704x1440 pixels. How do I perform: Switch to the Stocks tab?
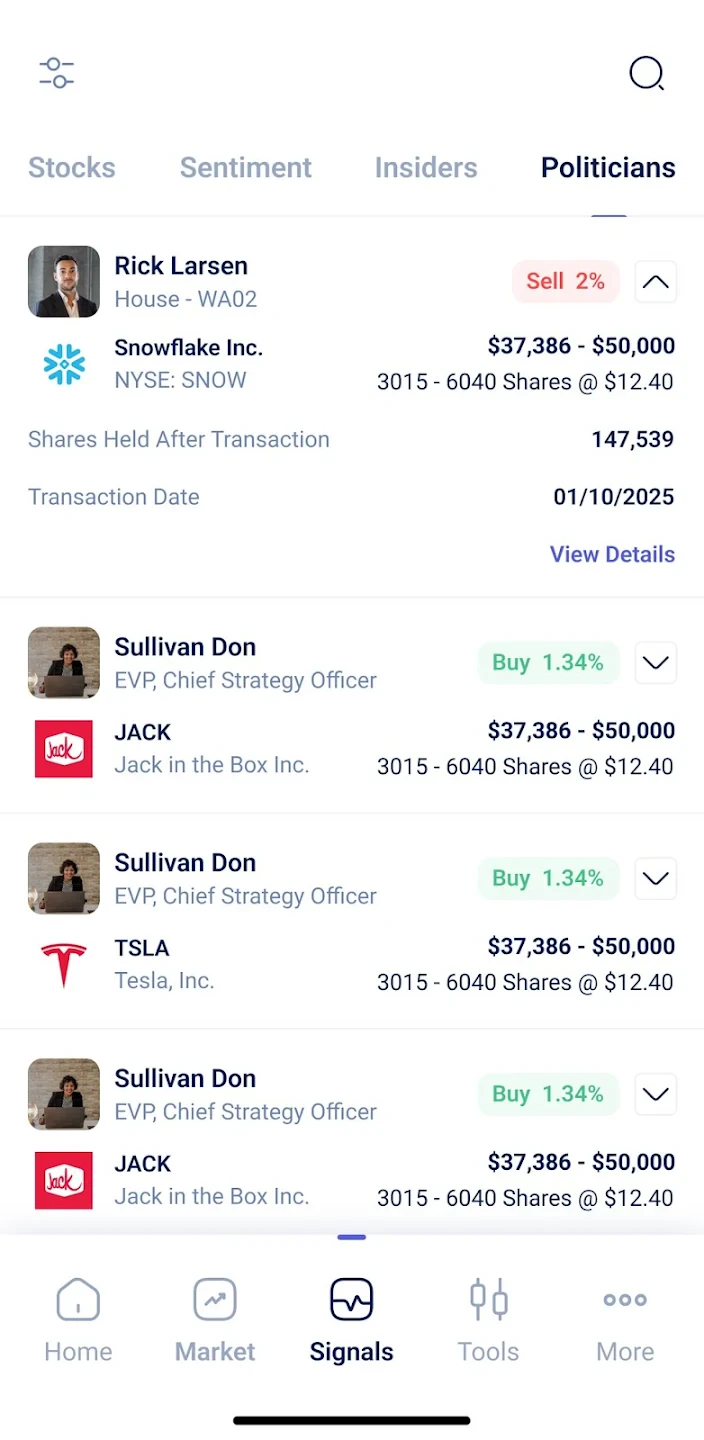point(72,168)
